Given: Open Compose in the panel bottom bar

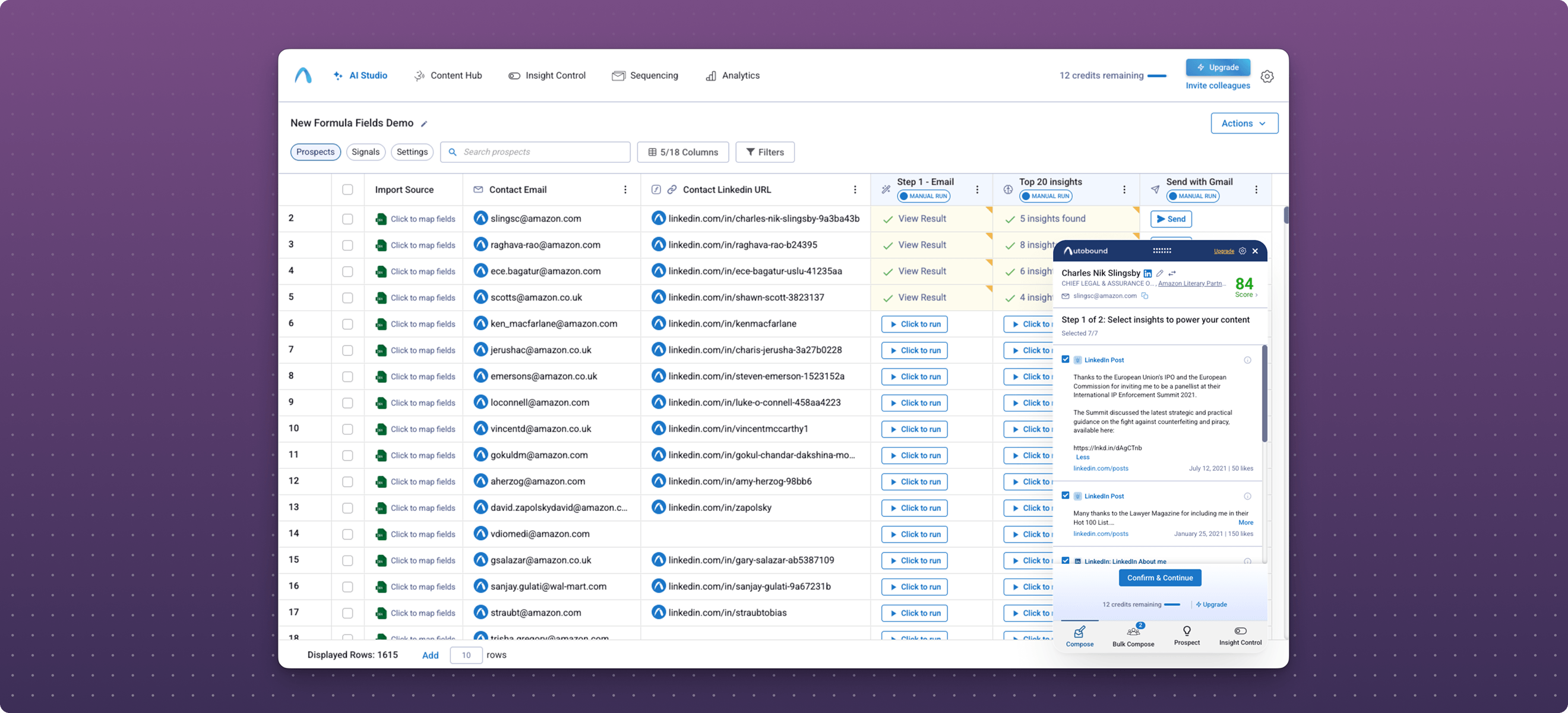Looking at the screenshot, I should (x=1079, y=636).
